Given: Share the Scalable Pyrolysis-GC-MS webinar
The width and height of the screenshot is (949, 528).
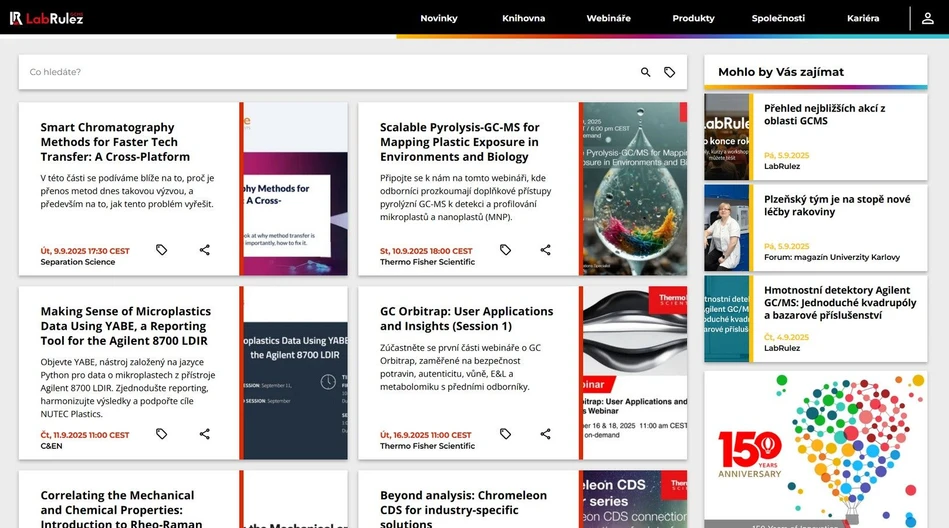Looking at the screenshot, I should [x=546, y=250].
